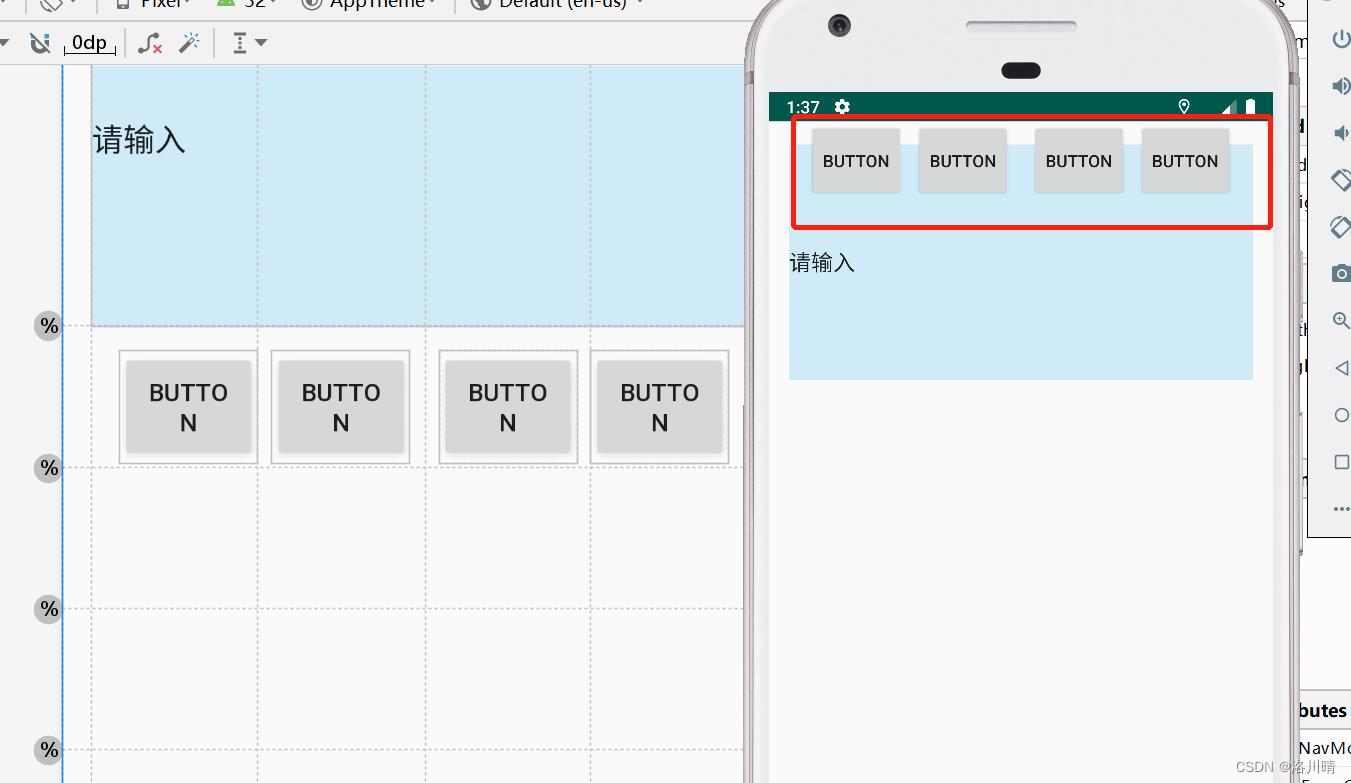Zoom the emulator screen with magnifier icon
The width and height of the screenshot is (1351, 783).
point(1341,320)
